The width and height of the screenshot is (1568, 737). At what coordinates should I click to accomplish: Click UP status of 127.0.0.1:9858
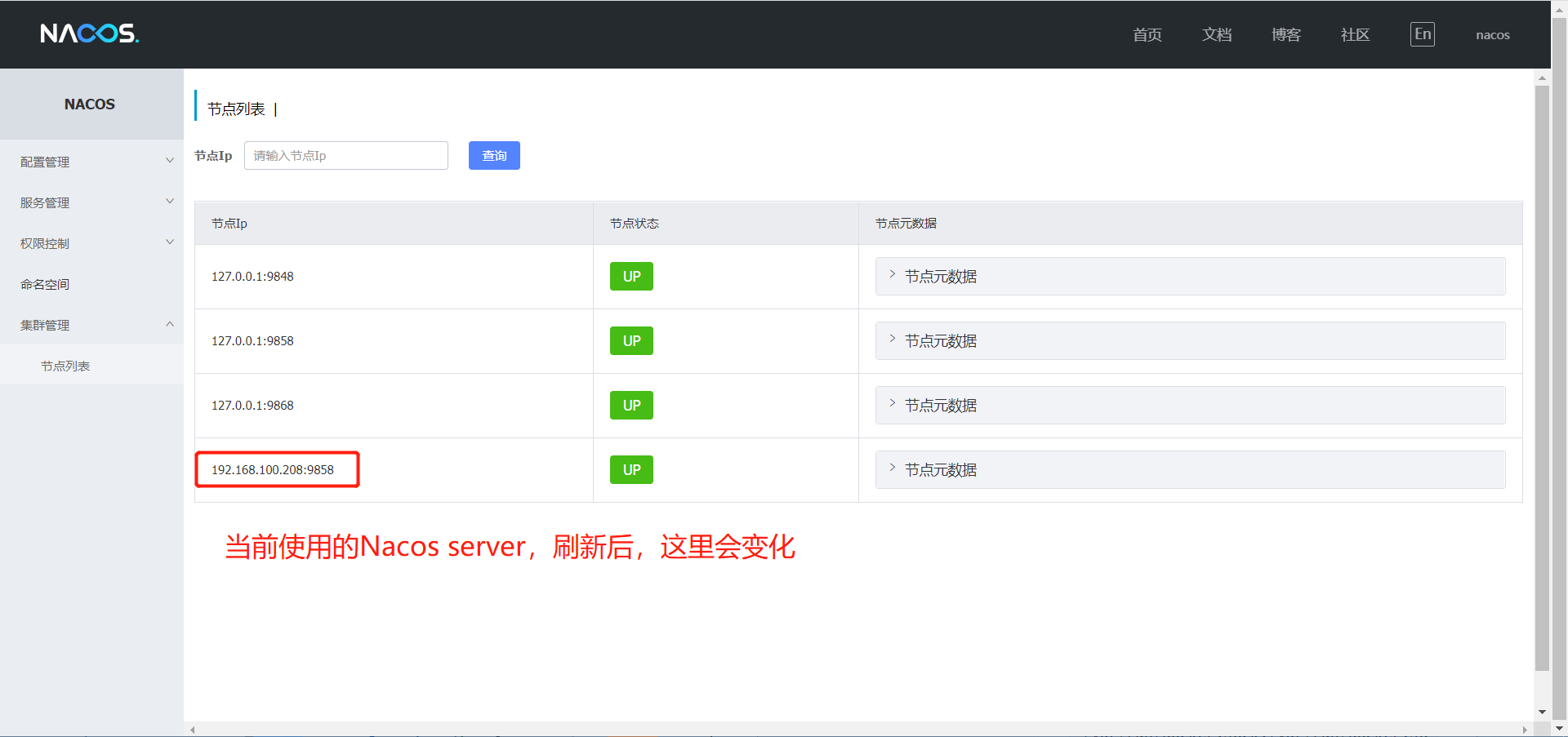tap(631, 340)
